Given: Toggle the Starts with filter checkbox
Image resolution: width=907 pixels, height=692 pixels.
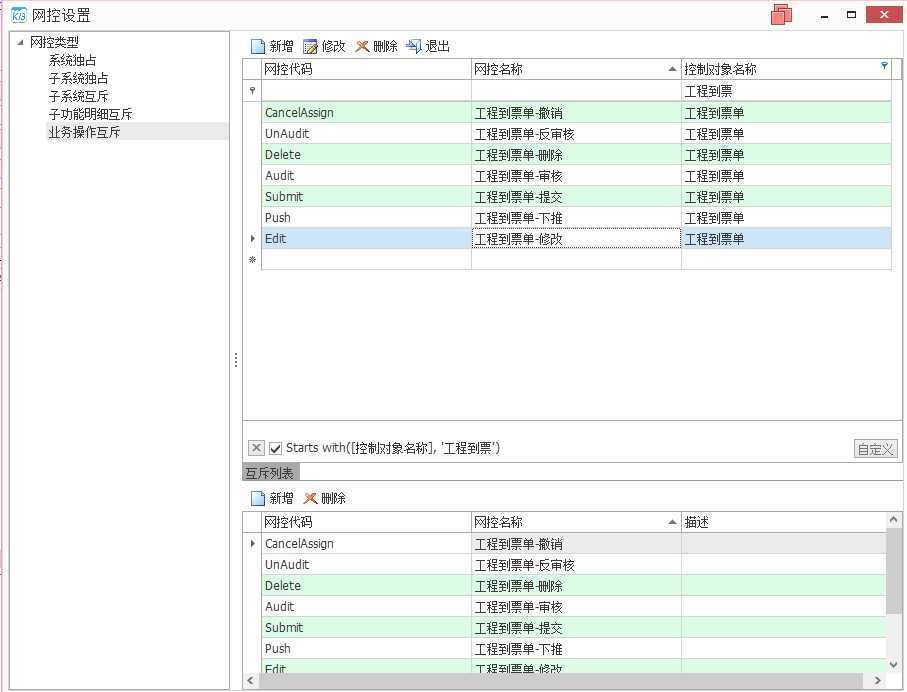Looking at the screenshot, I should tap(275, 448).
